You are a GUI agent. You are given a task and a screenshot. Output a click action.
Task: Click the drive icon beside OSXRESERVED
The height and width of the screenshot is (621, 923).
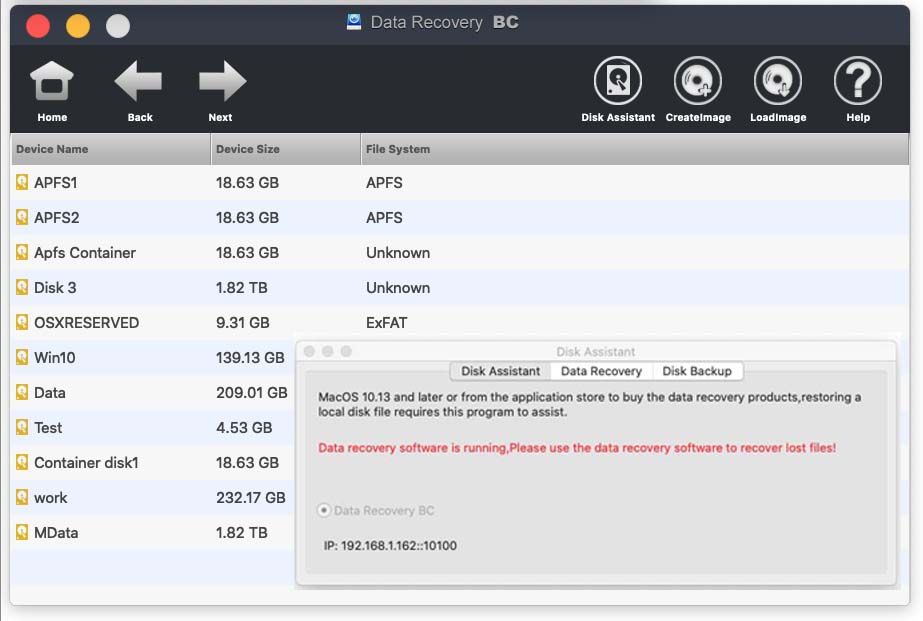point(22,322)
